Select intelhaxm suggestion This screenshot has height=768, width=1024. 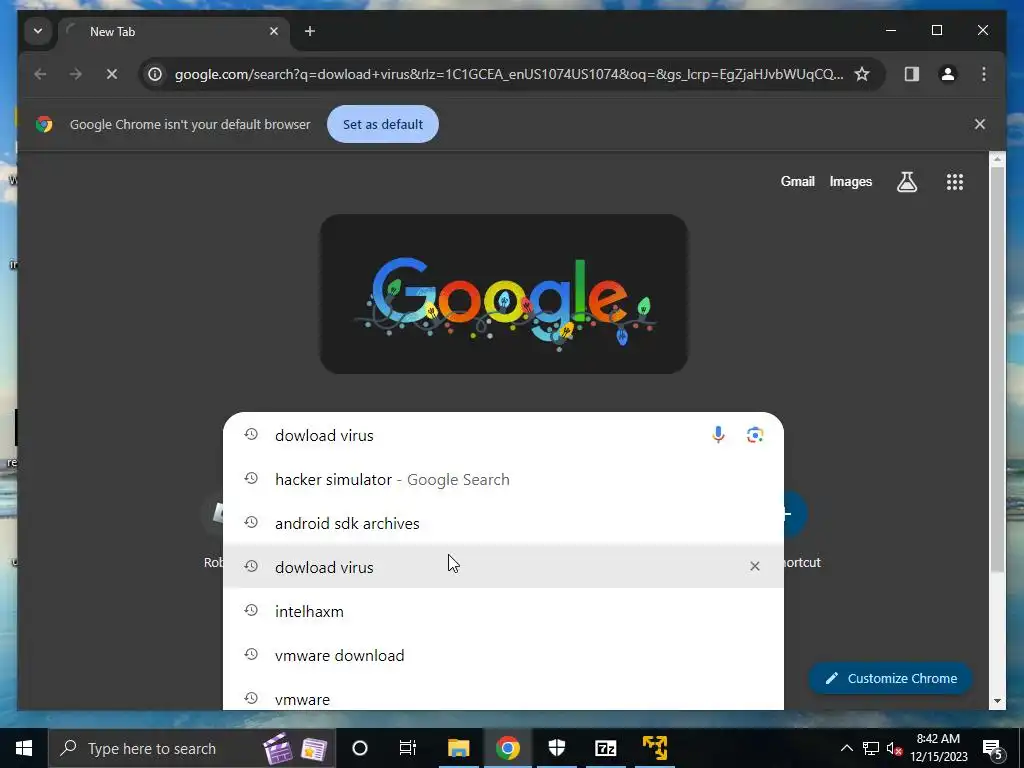504,611
